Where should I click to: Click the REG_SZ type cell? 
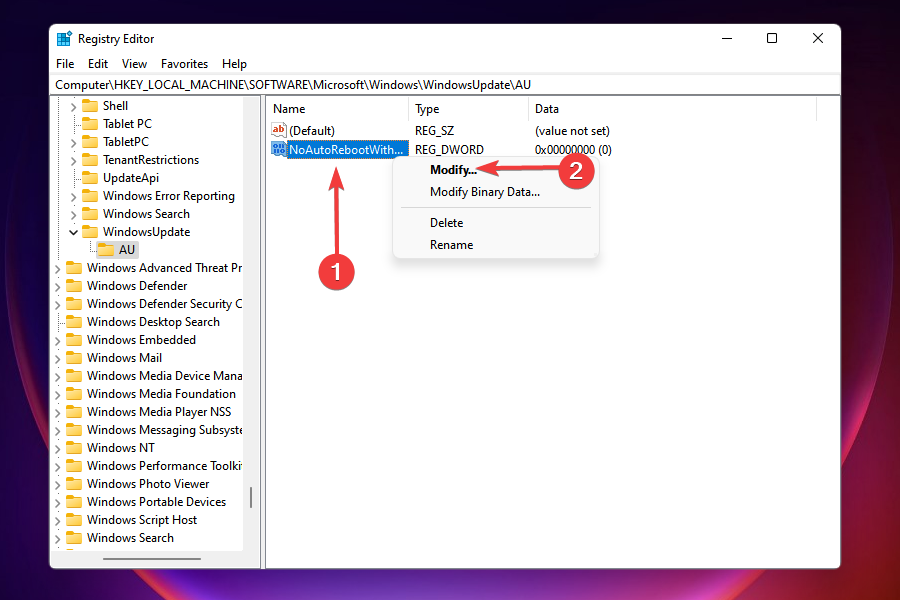(x=435, y=131)
